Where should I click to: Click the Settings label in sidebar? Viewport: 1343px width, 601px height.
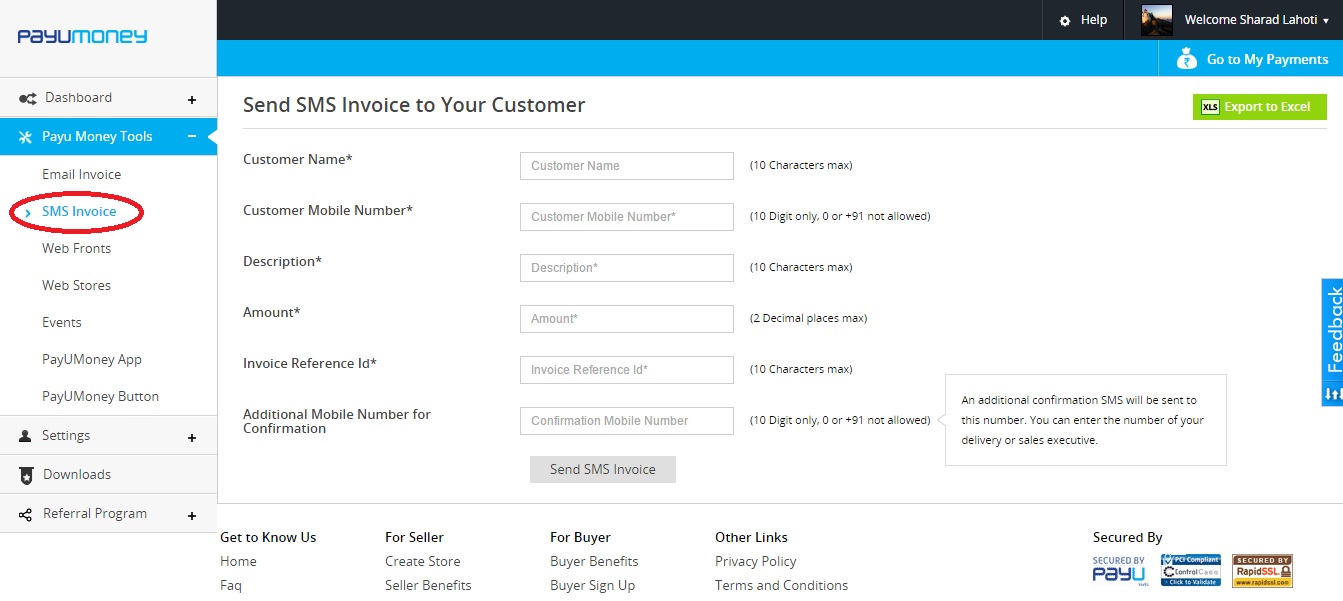tap(66, 435)
